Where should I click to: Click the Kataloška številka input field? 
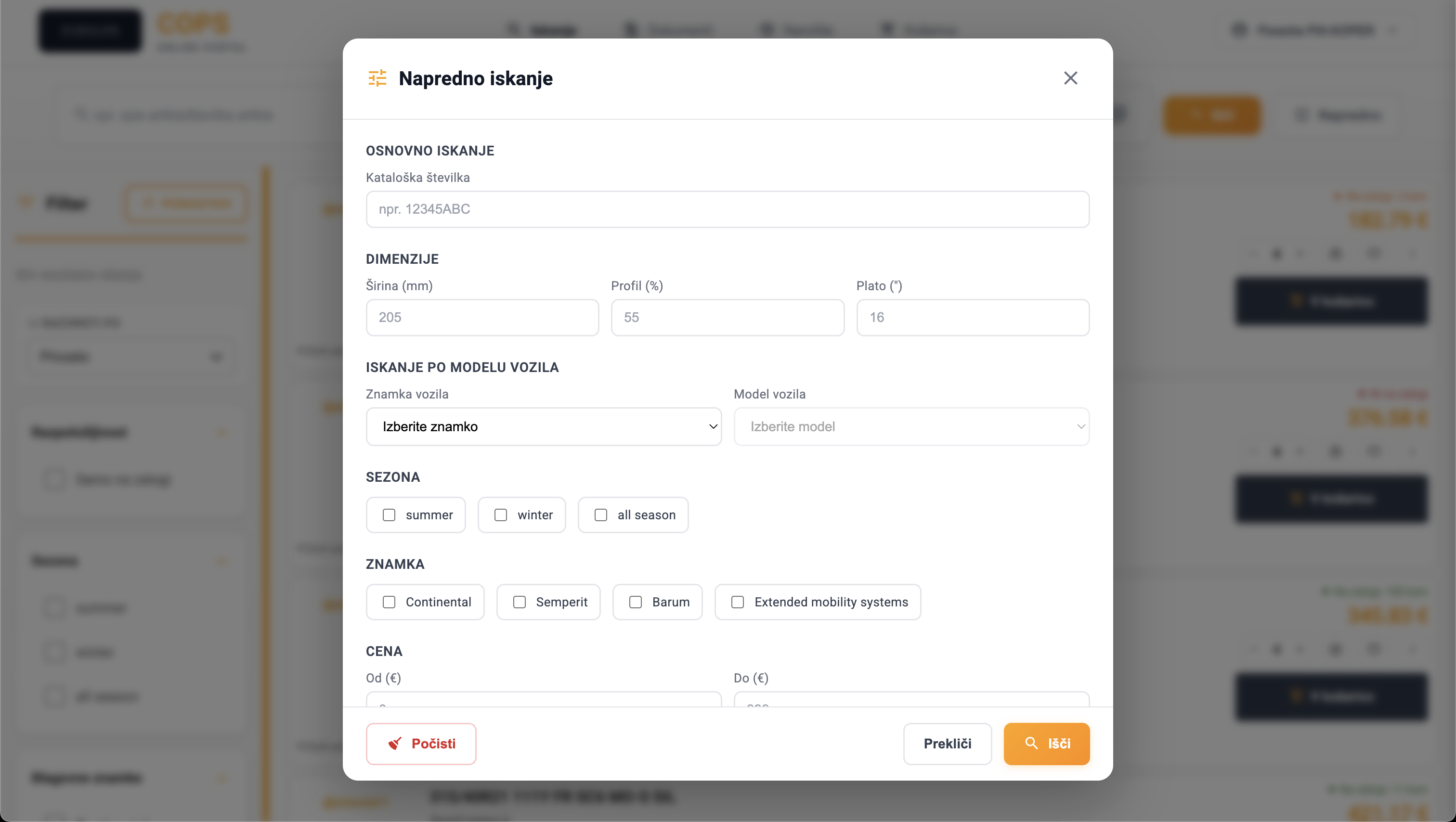pyautogui.click(x=728, y=209)
